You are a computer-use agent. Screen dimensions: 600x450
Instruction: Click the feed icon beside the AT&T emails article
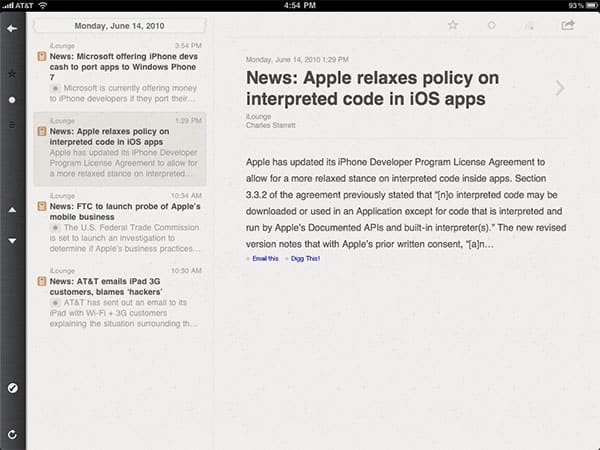[42, 281]
